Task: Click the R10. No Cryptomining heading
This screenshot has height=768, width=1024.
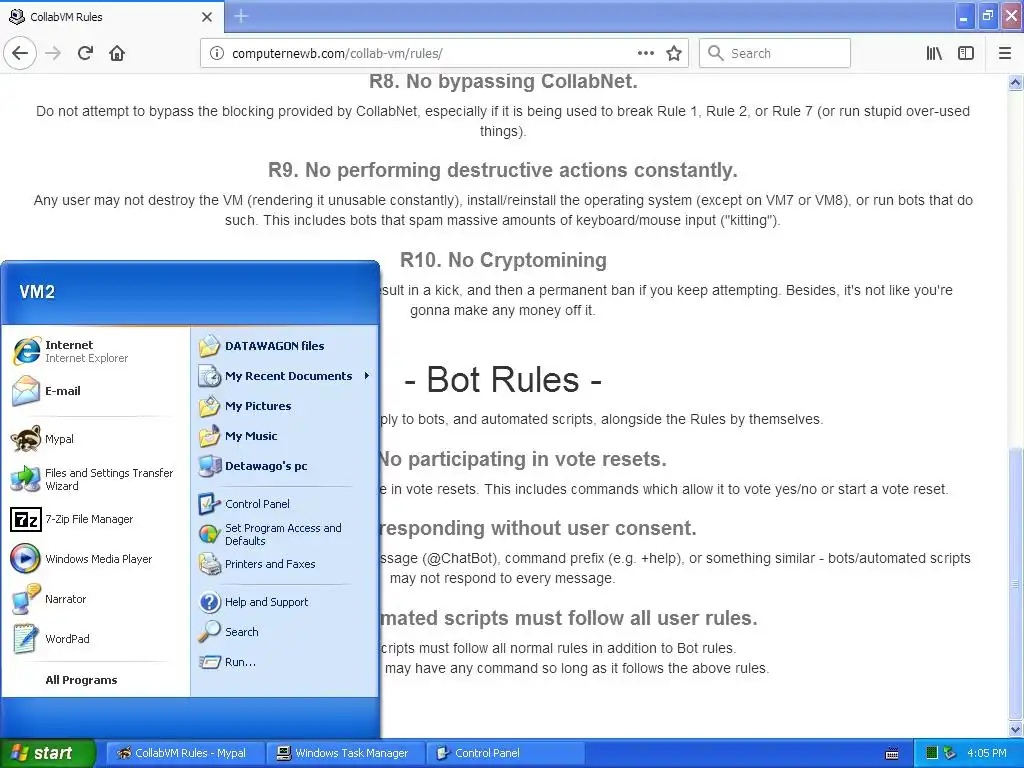Action: point(503,260)
